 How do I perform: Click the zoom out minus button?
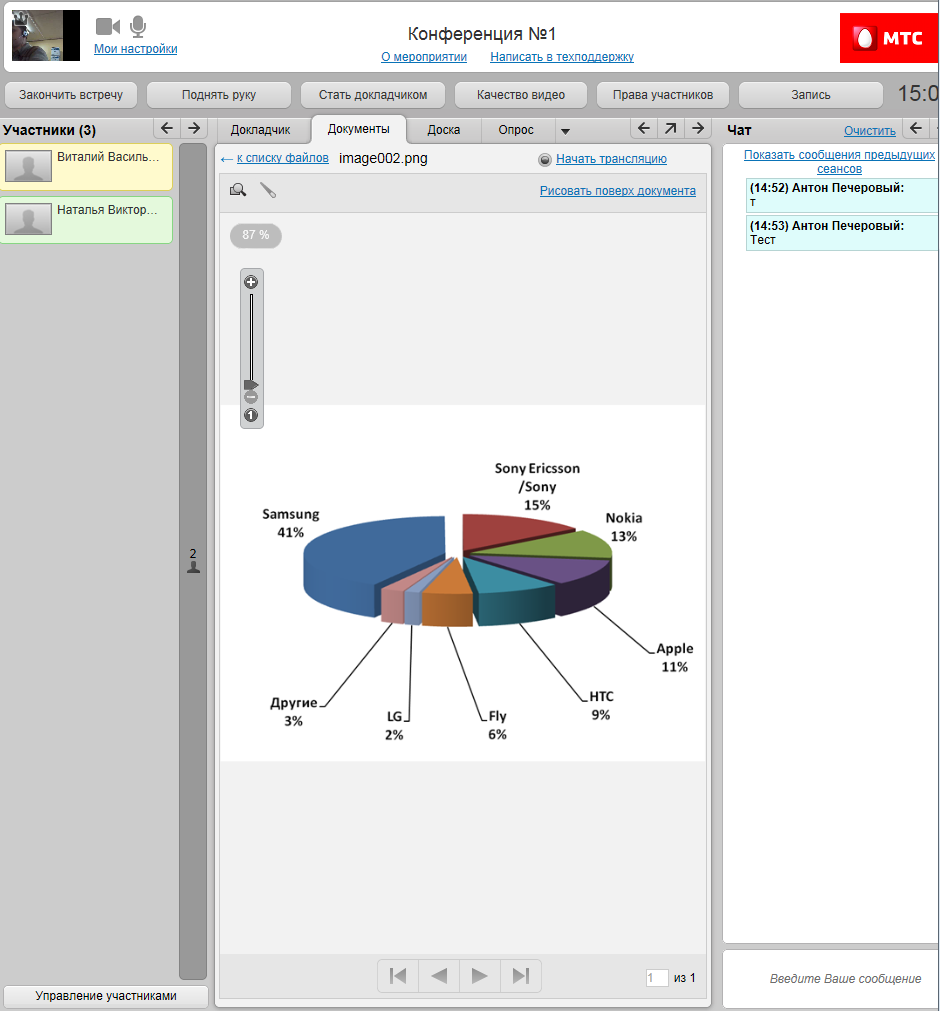(x=251, y=397)
